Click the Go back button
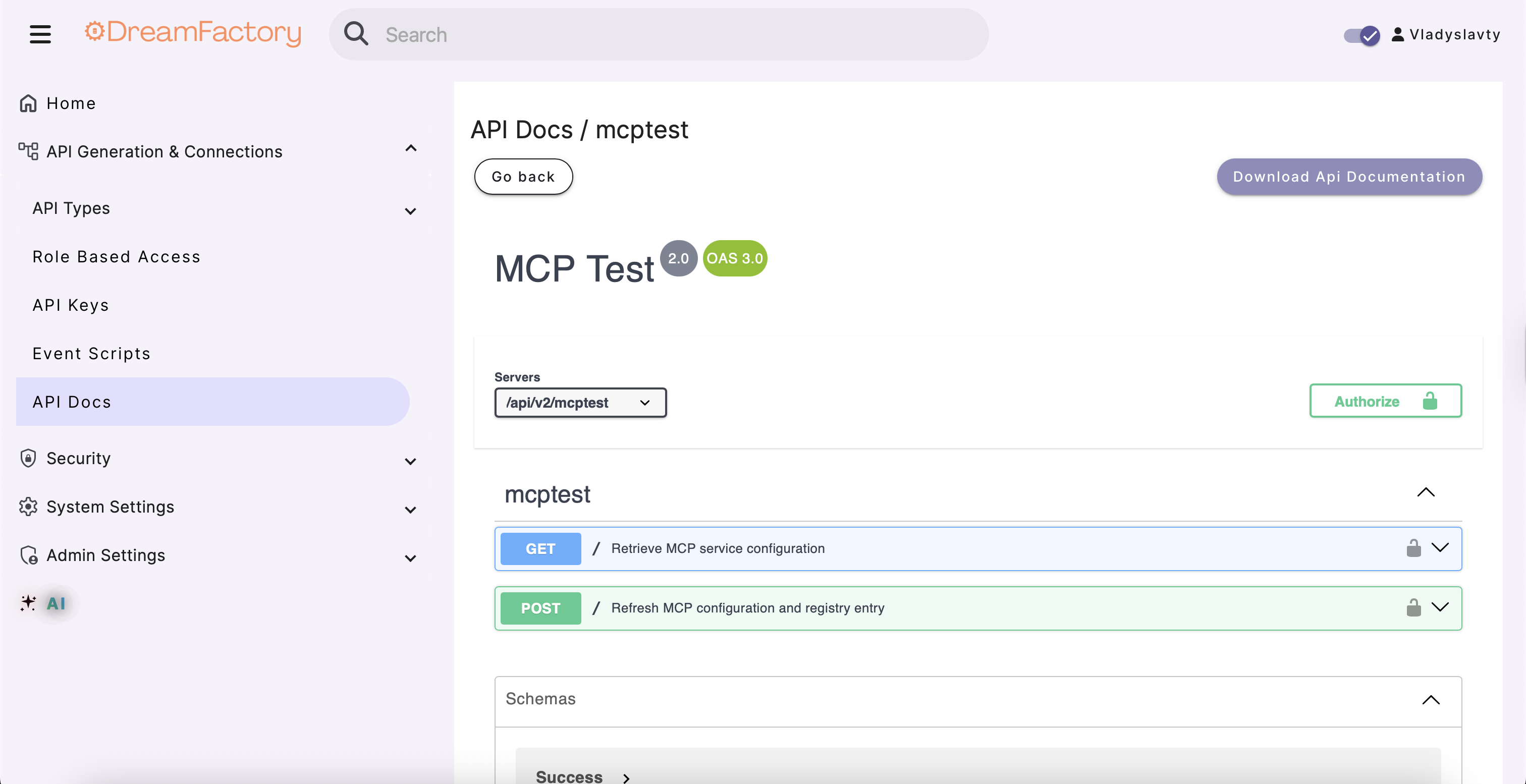 [523, 176]
